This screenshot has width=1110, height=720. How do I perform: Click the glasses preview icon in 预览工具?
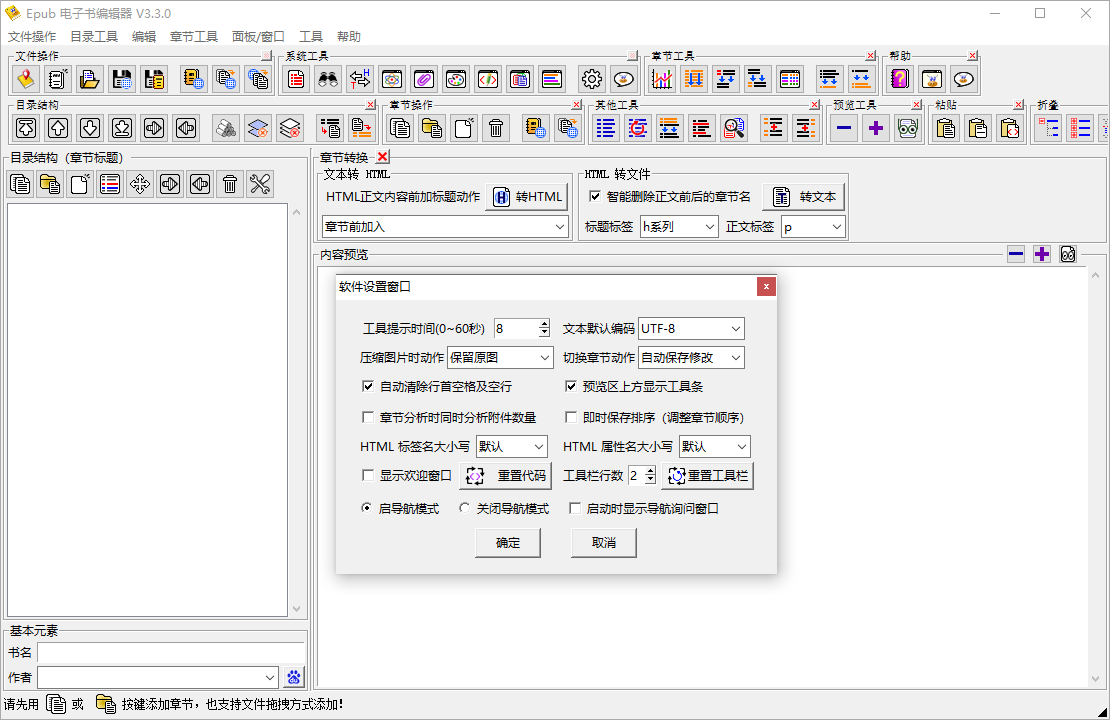point(908,128)
